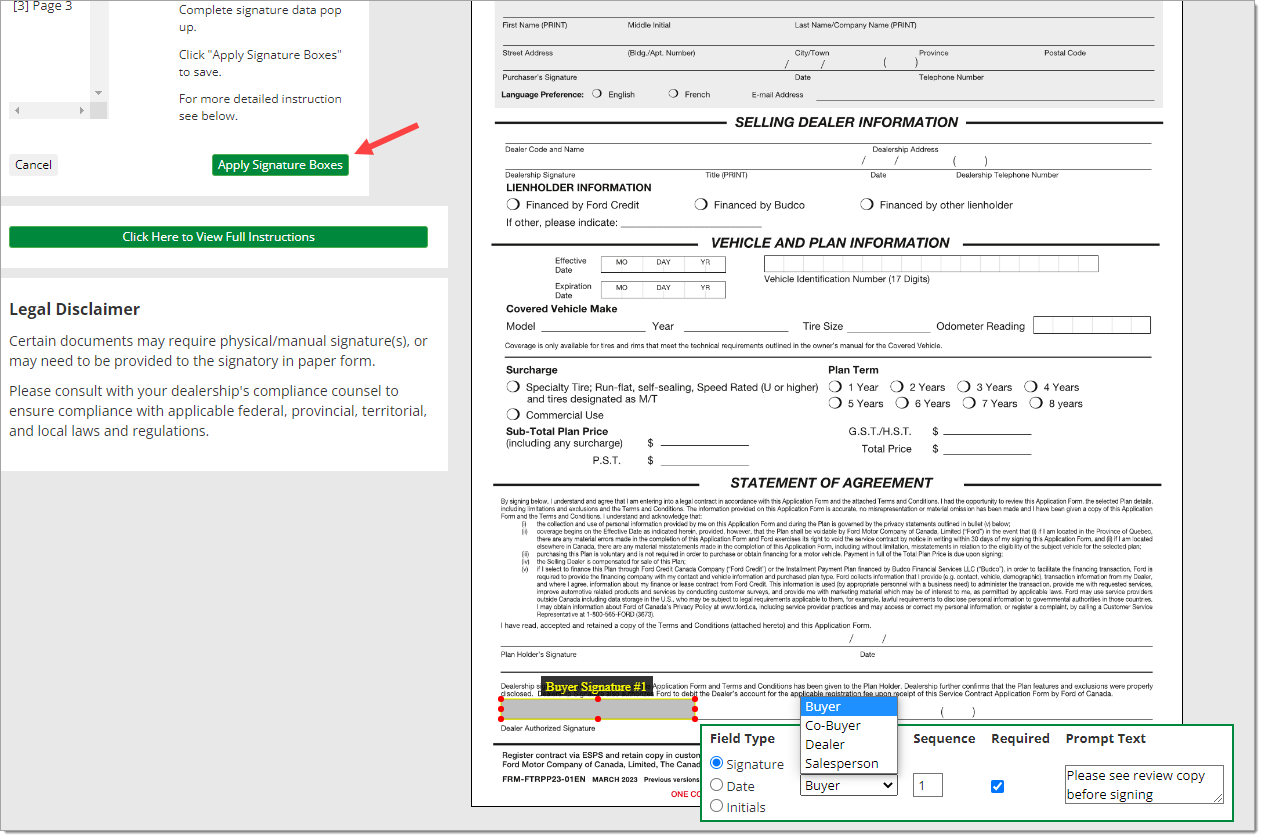Screen dimensions: 1262x838
Task: Select 6 Years plan term
Action: [x=902, y=403]
